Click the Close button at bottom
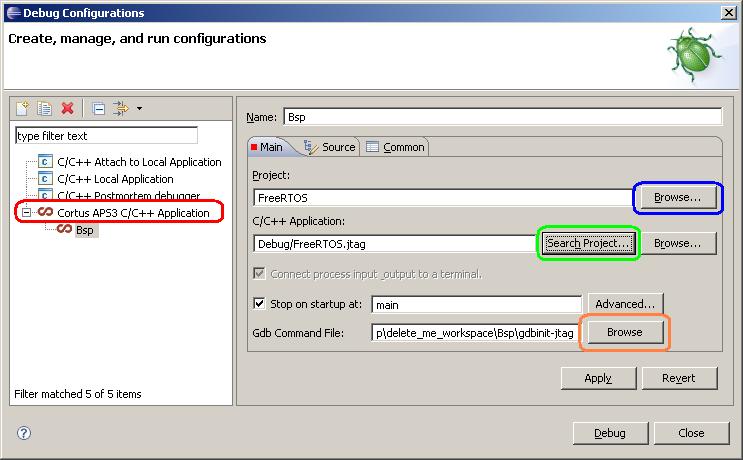The width and height of the screenshot is (743, 460). [691, 433]
